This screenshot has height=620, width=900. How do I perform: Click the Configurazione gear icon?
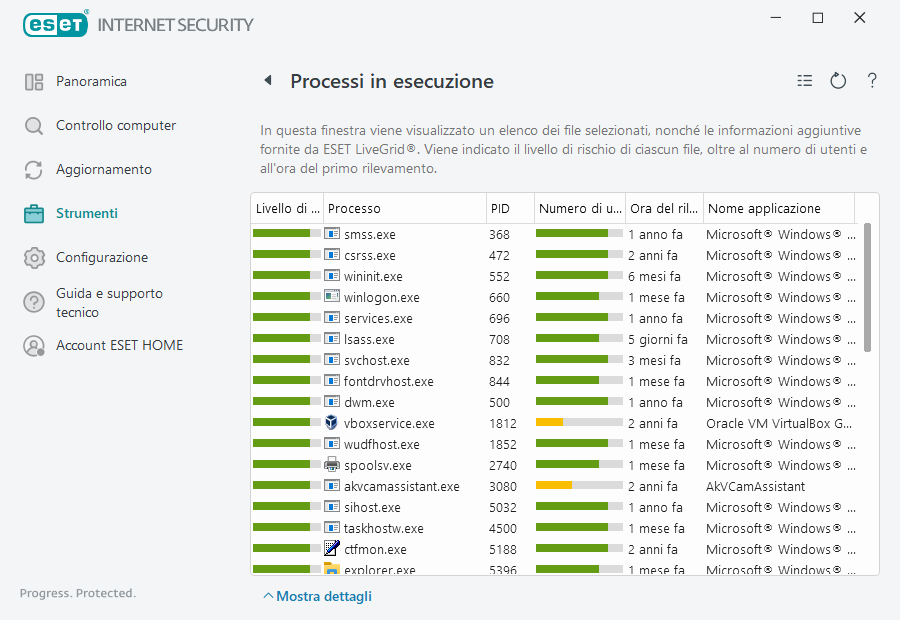tap(34, 258)
